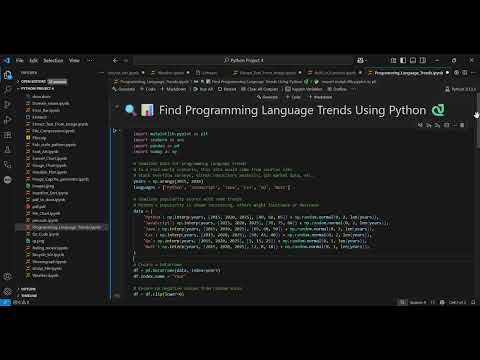
Task: Open the View menu
Action: 74,60
